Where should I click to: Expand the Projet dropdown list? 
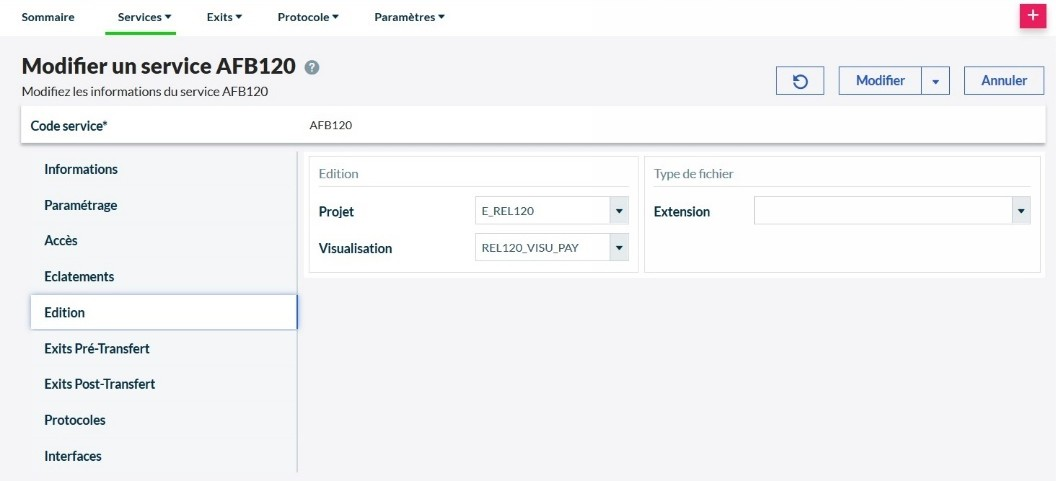coord(619,211)
